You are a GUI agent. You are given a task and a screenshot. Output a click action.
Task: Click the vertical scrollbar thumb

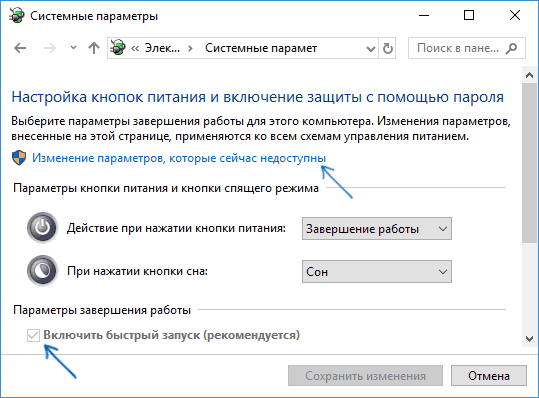[x=529, y=163]
